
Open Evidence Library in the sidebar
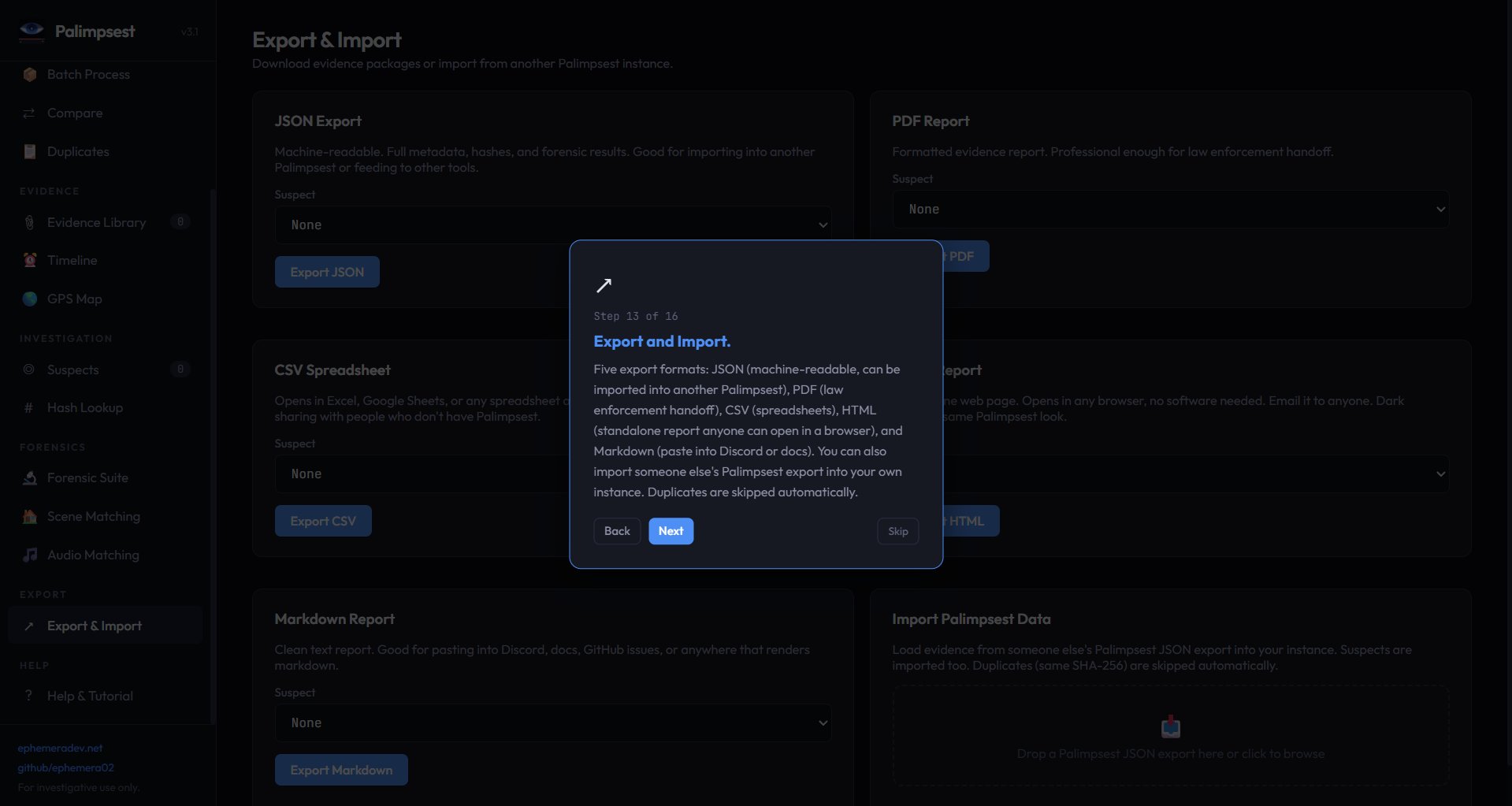(96, 223)
